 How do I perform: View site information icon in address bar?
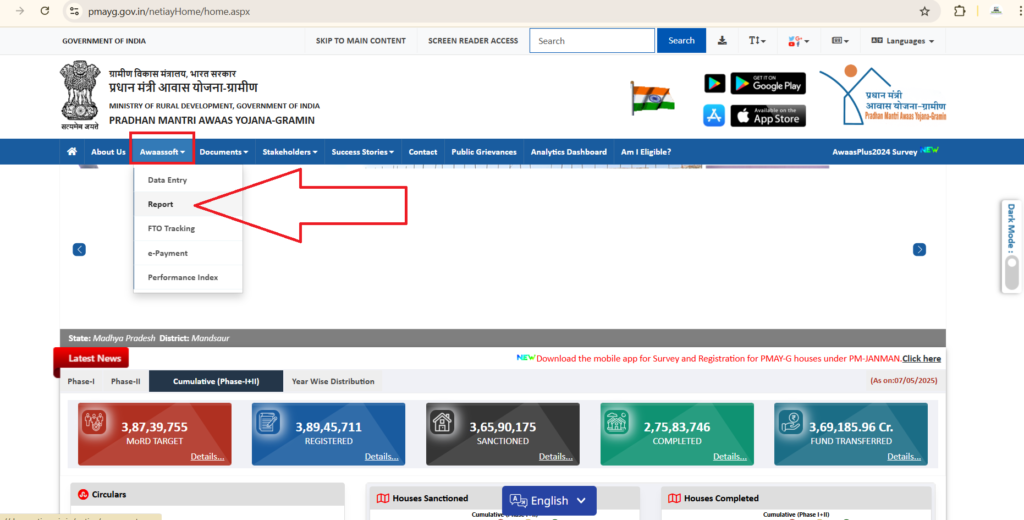(x=74, y=11)
